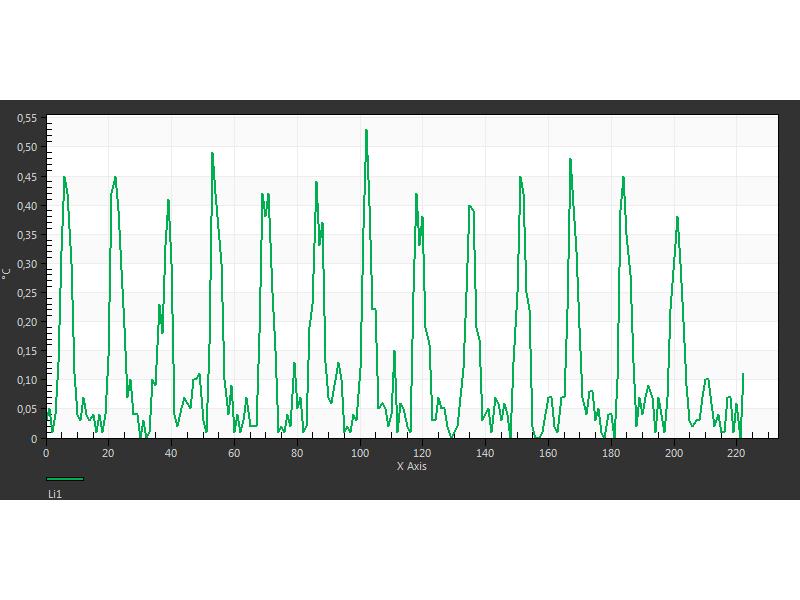Click the 0,05 y-axis tick label
This screenshot has height=600, width=800.
27,410
